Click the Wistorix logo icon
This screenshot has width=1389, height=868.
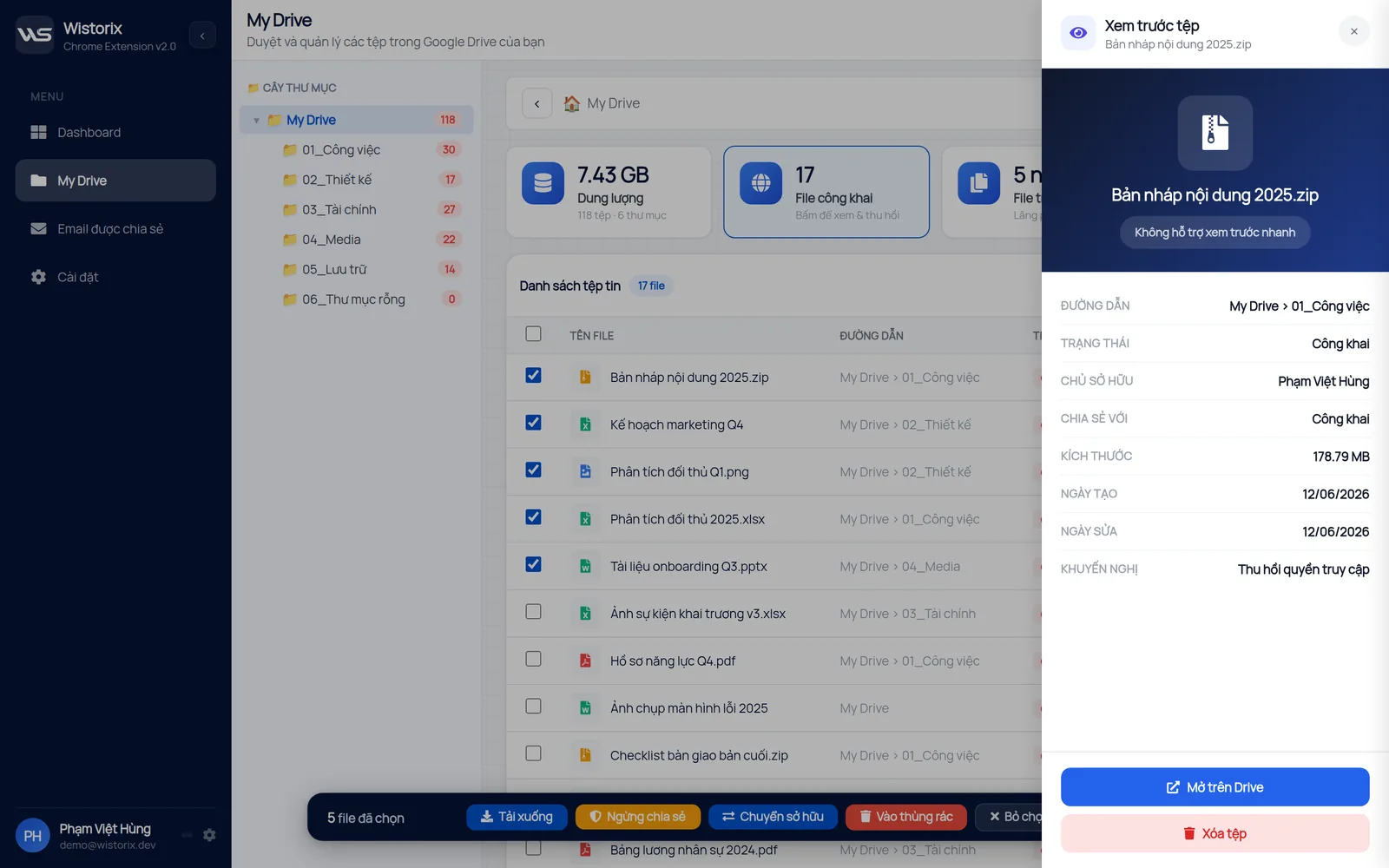(35, 35)
